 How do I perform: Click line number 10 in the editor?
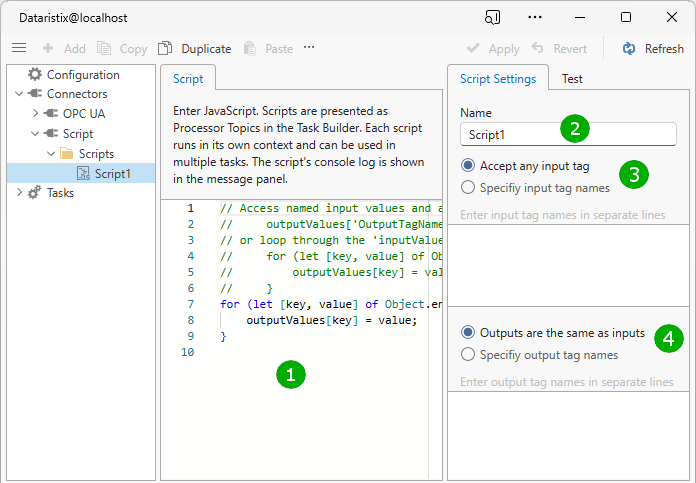pos(187,352)
